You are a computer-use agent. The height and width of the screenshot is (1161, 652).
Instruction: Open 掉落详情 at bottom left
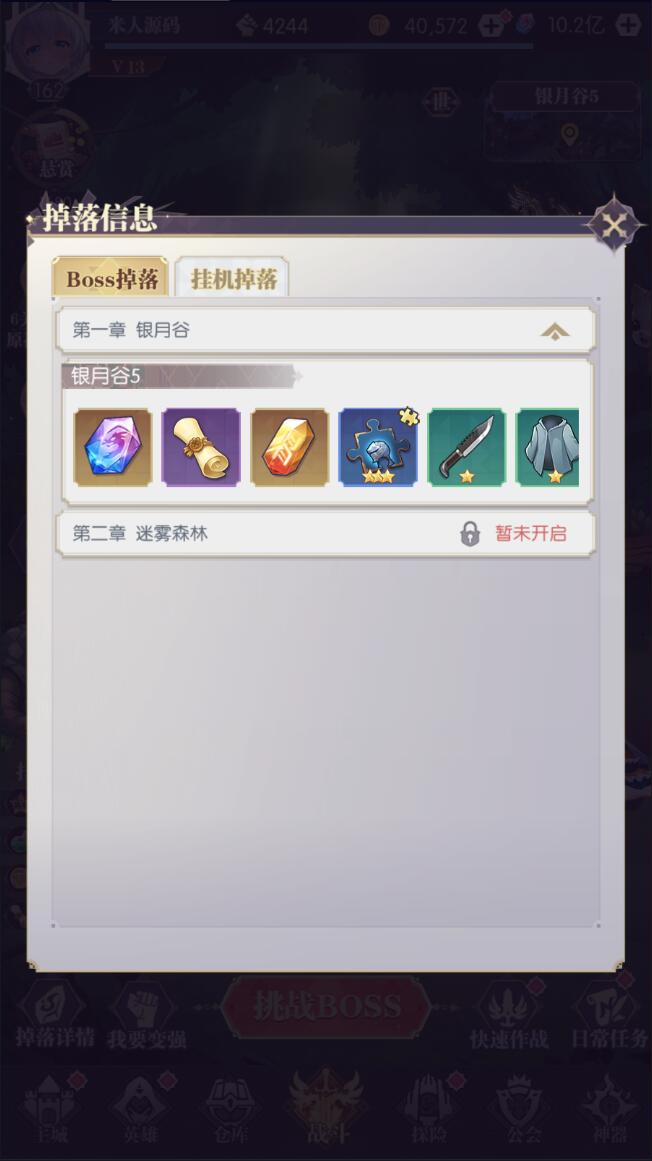pos(55,1015)
